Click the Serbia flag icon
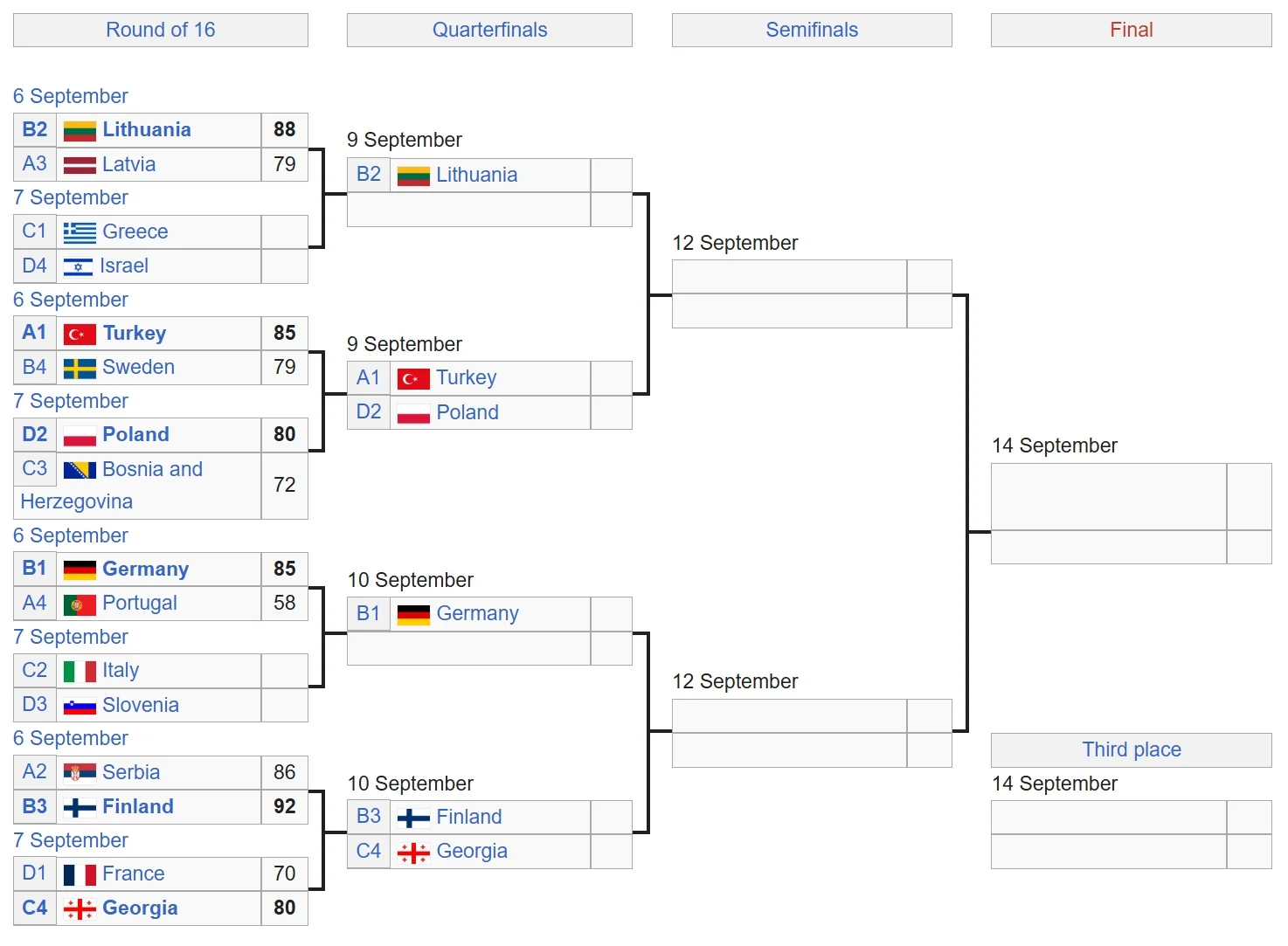 (x=80, y=773)
